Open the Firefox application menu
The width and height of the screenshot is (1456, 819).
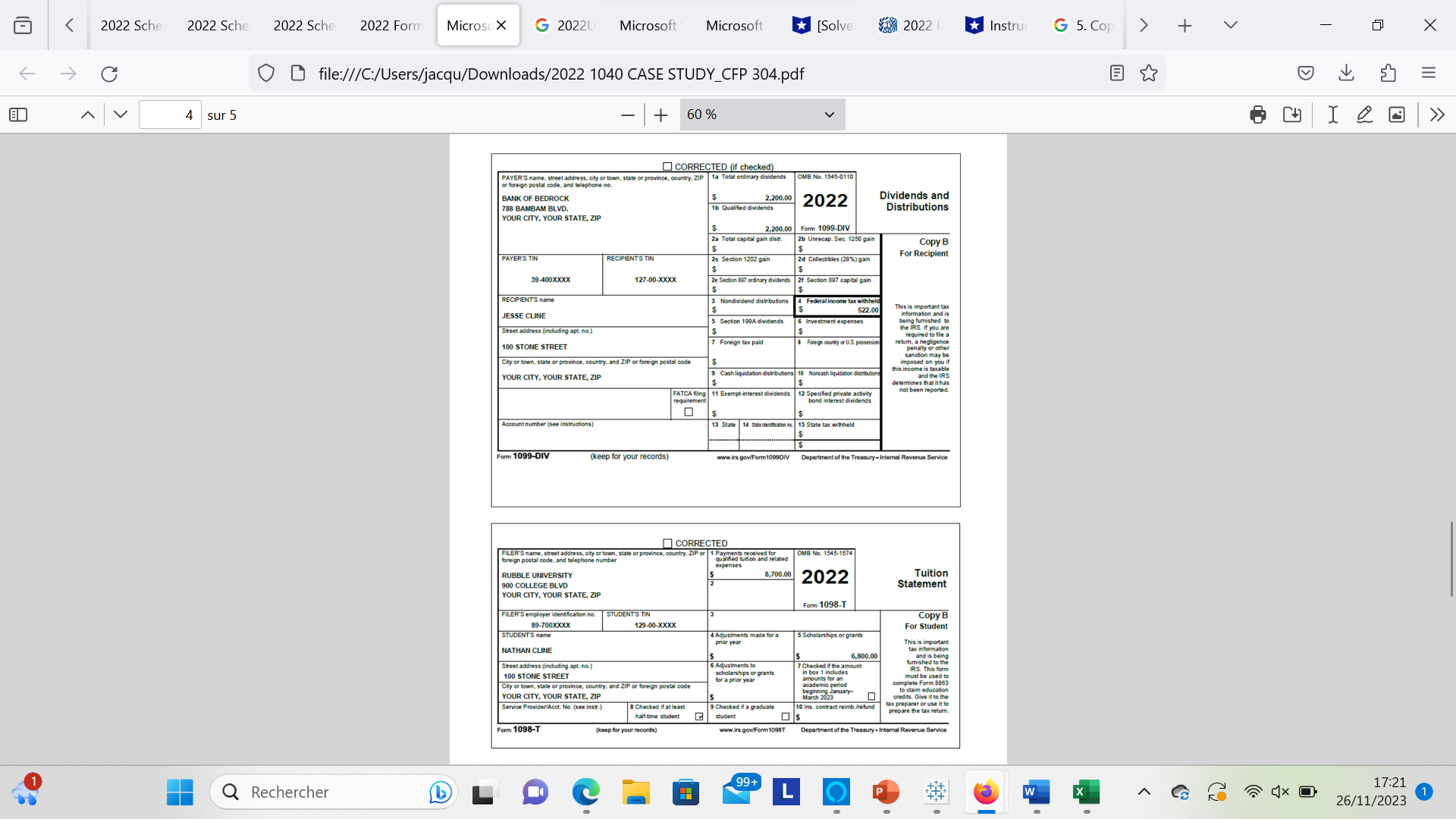(x=1430, y=73)
